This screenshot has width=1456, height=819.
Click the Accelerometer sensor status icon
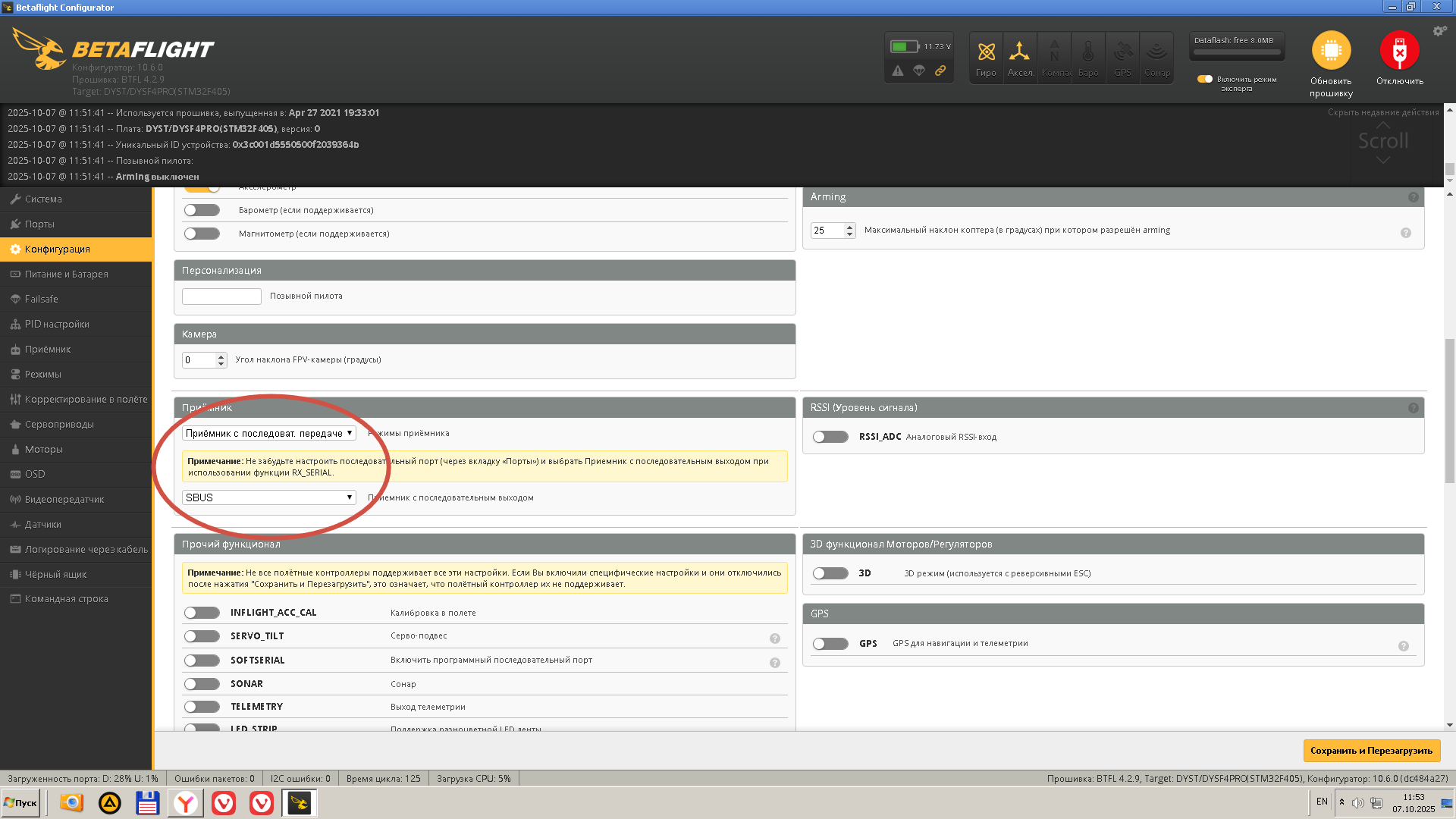pos(1019,52)
